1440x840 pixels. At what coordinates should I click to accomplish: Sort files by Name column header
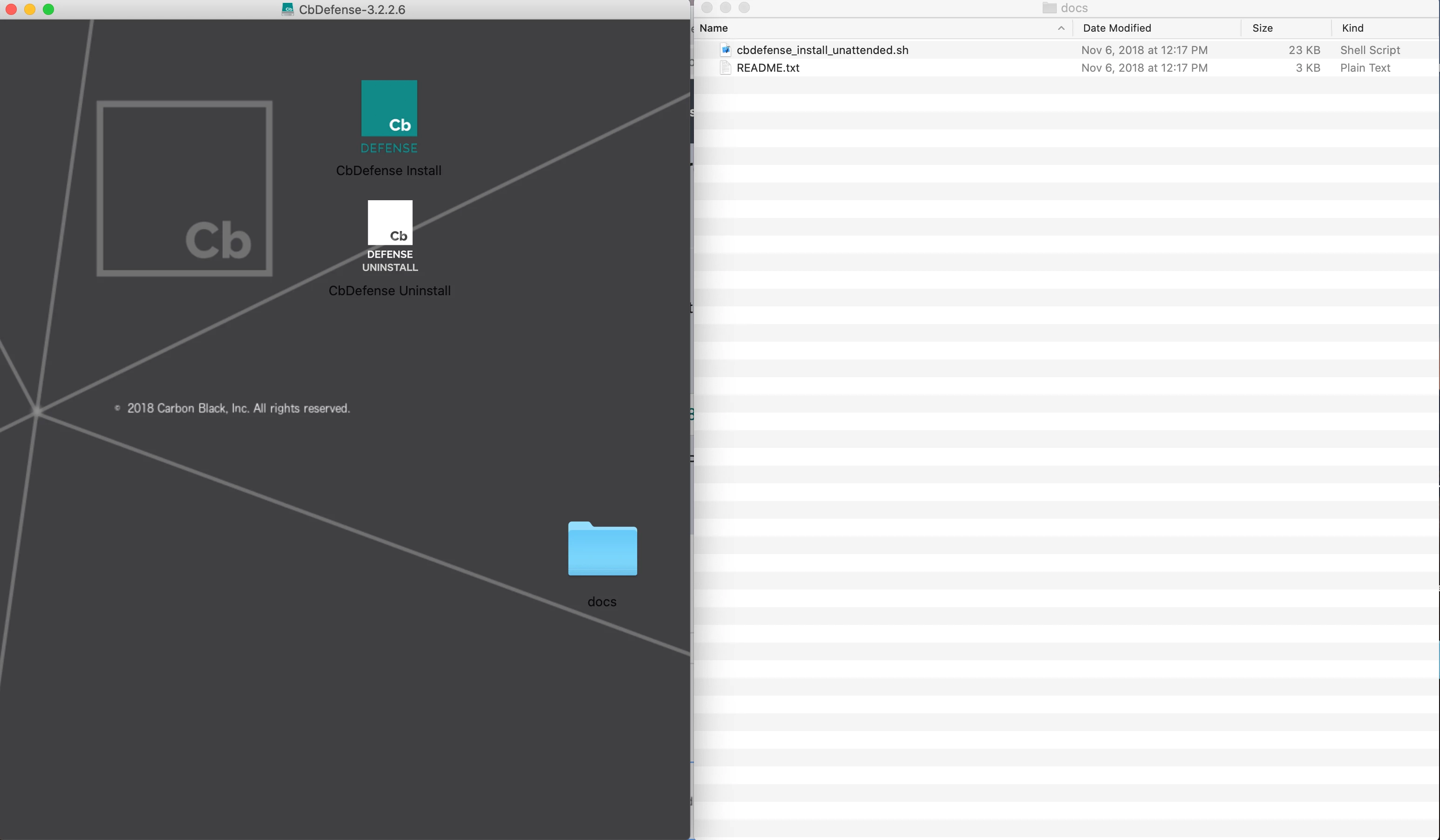714,28
